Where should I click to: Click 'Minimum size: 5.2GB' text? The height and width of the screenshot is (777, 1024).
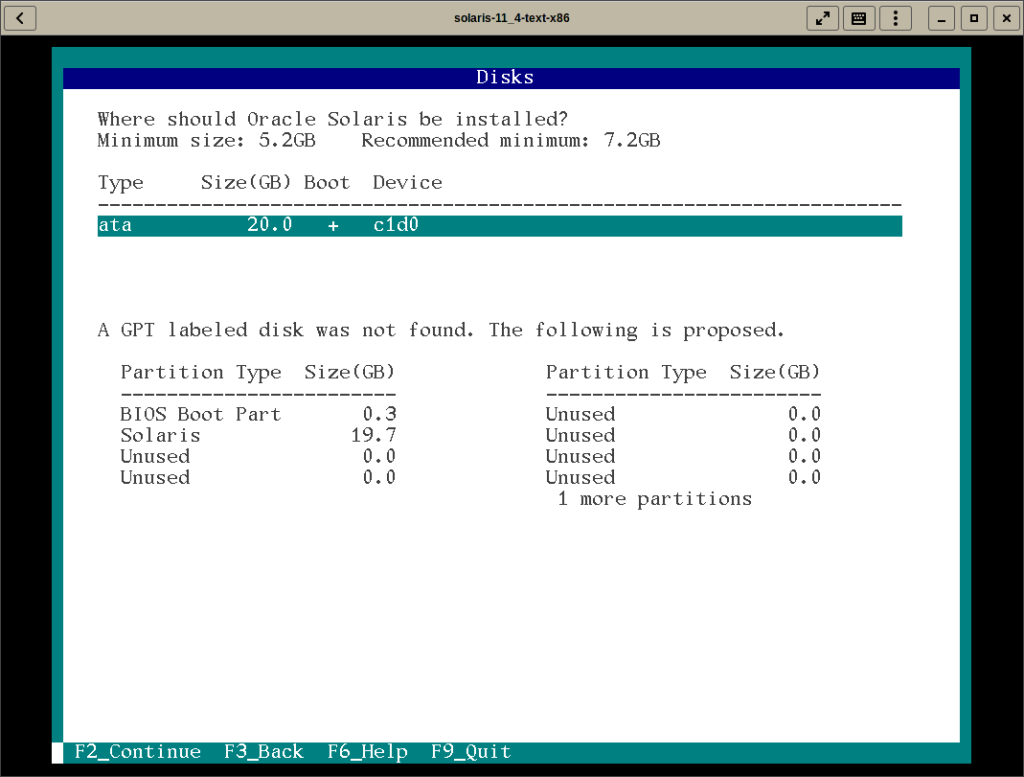pyautogui.click(x=206, y=140)
